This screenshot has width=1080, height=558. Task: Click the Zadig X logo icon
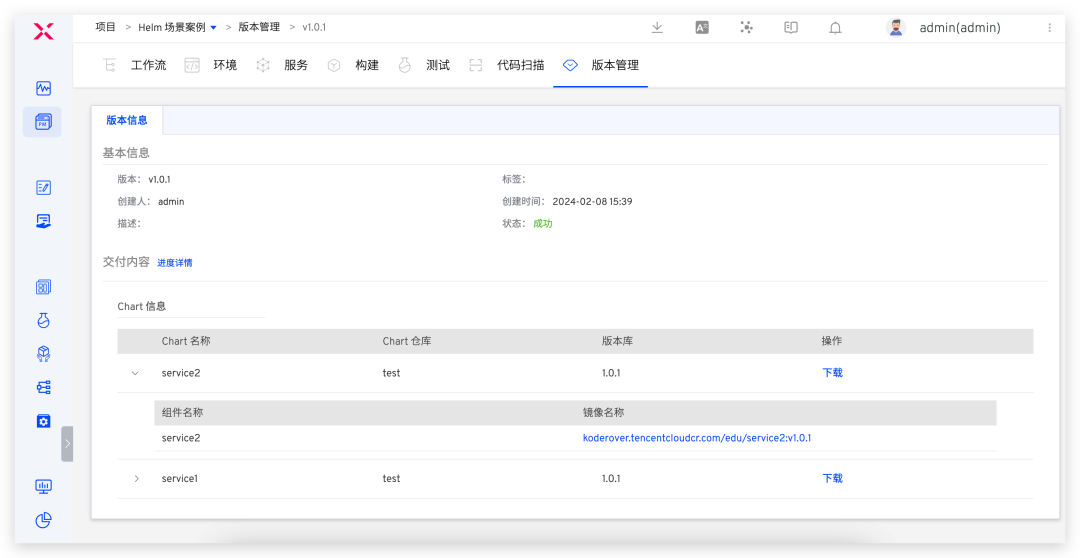pyautogui.click(x=43, y=30)
